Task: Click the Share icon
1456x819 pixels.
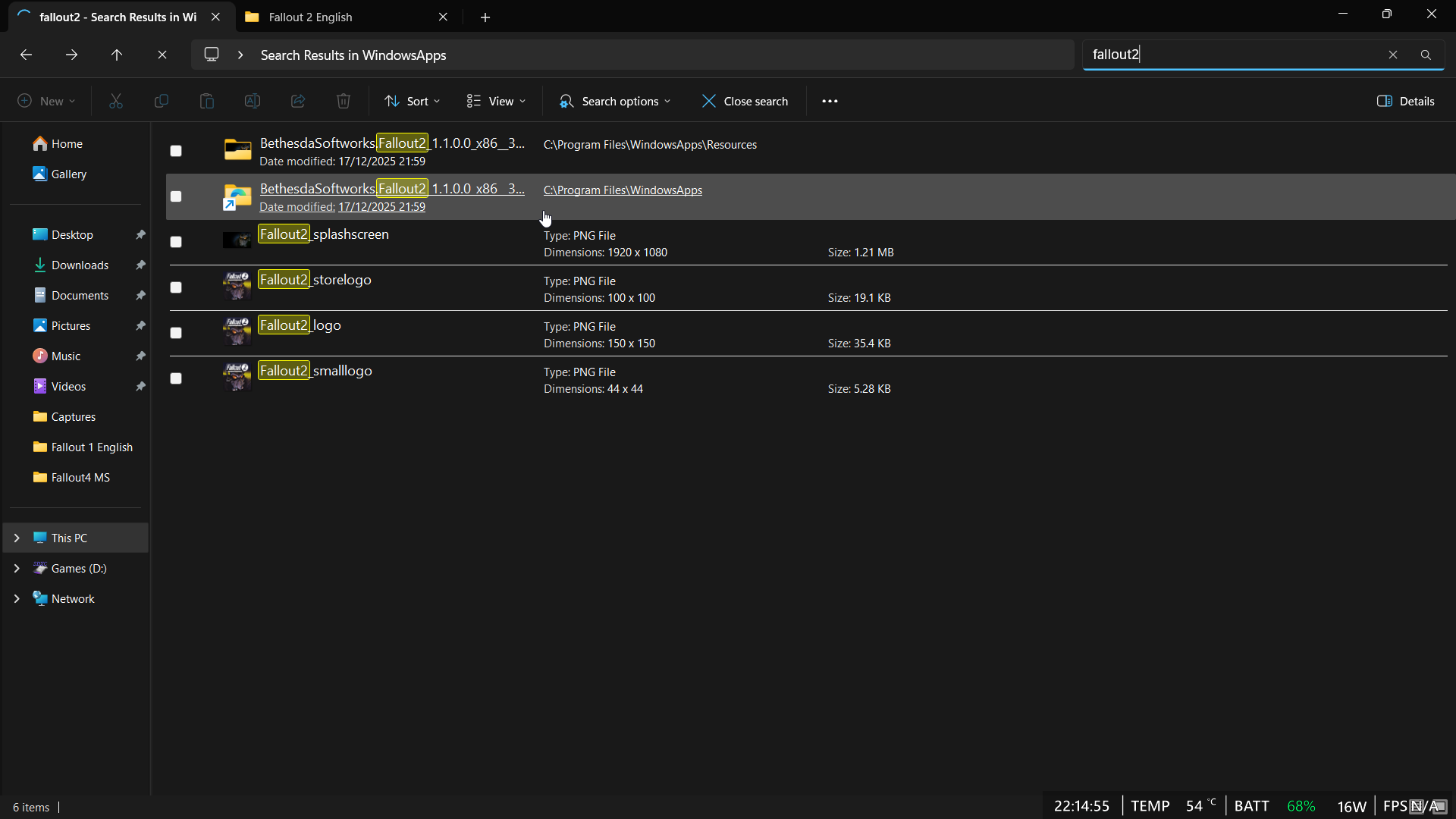Action: click(x=297, y=101)
